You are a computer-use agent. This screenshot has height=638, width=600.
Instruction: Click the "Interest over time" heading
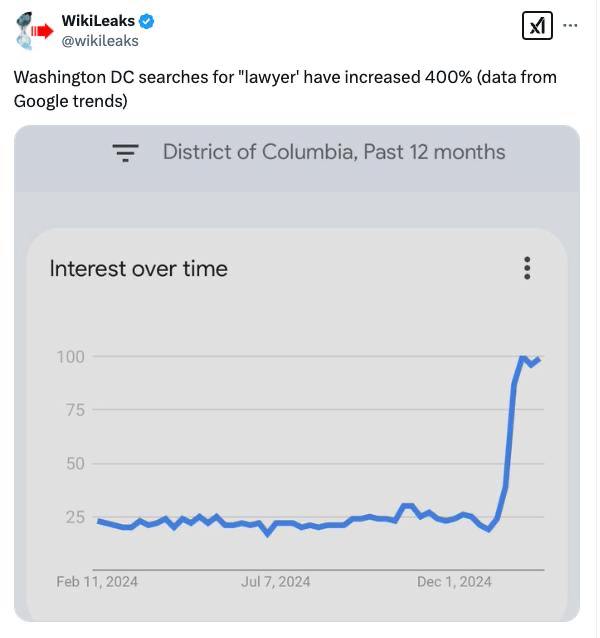(x=138, y=268)
